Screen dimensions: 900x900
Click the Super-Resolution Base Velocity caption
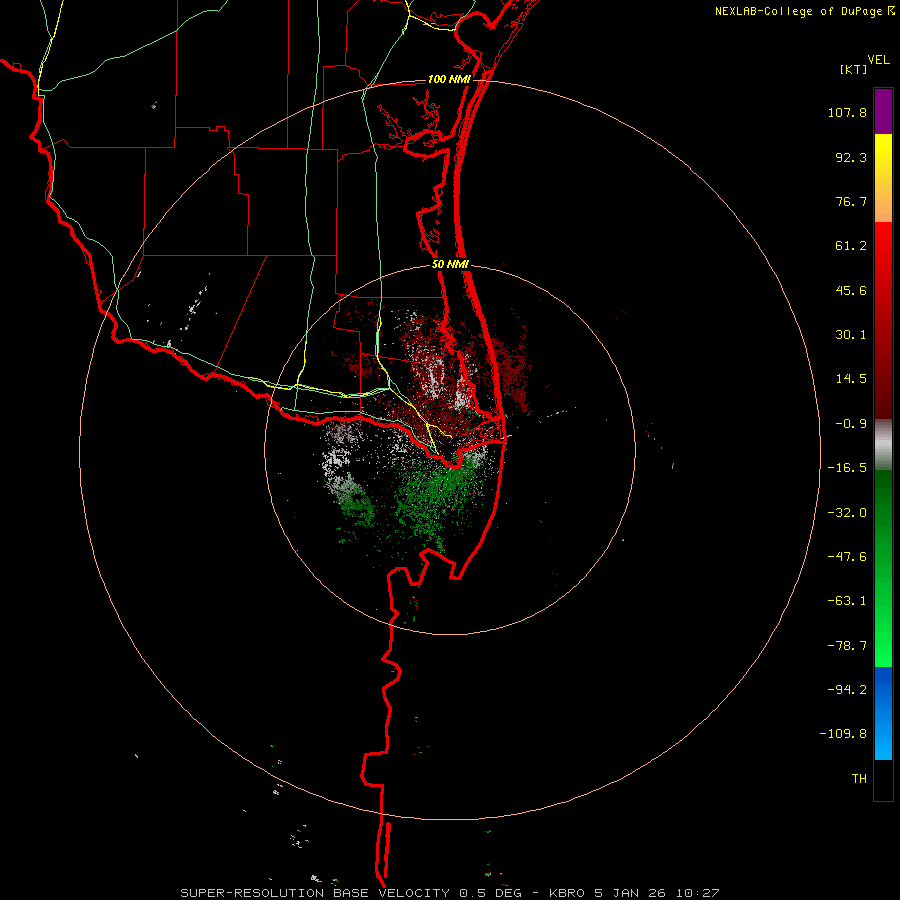point(449,893)
